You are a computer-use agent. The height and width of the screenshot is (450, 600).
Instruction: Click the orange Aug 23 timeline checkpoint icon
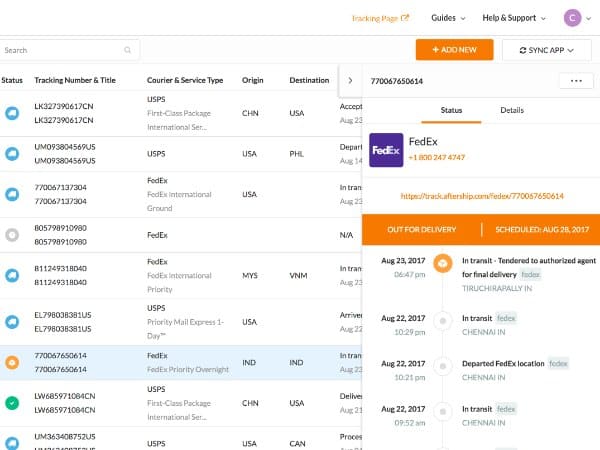click(443, 263)
